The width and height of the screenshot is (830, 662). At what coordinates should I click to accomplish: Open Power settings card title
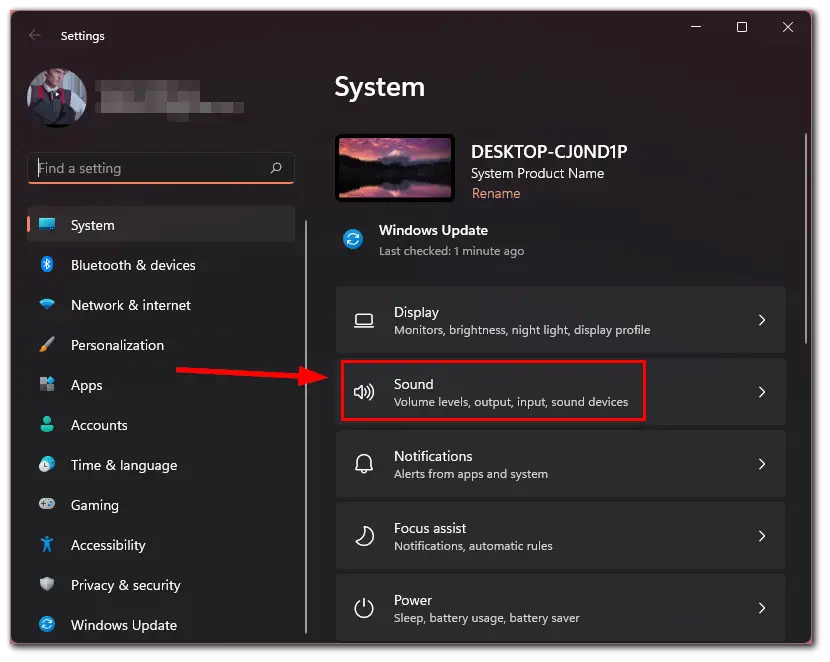[413, 600]
